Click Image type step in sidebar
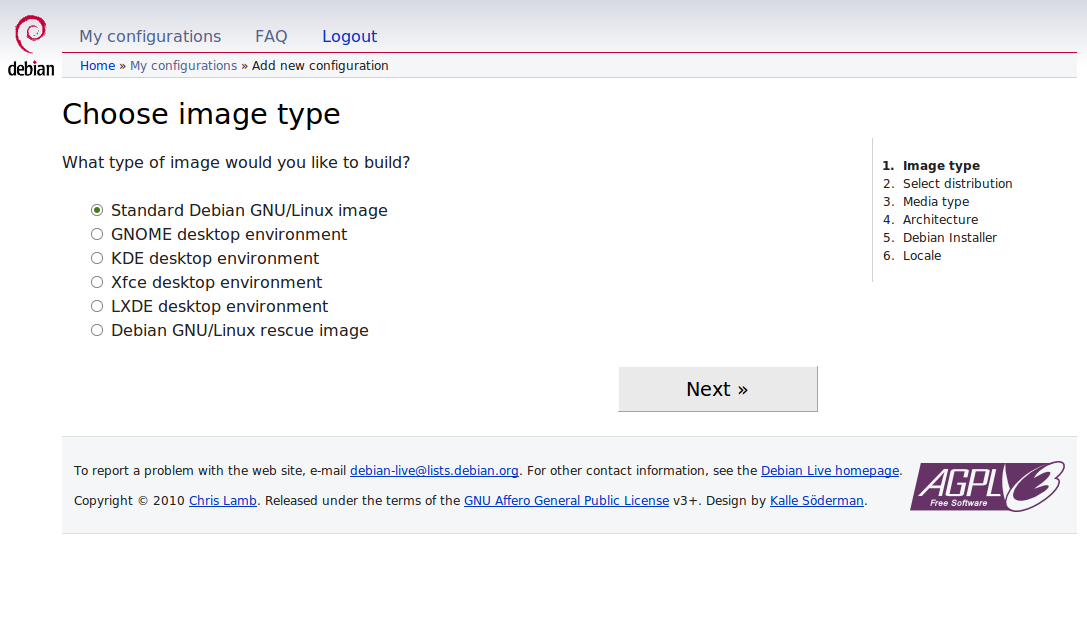This screenshot has width=1087, height=629. pyautogui.click(x=941, y=166)
